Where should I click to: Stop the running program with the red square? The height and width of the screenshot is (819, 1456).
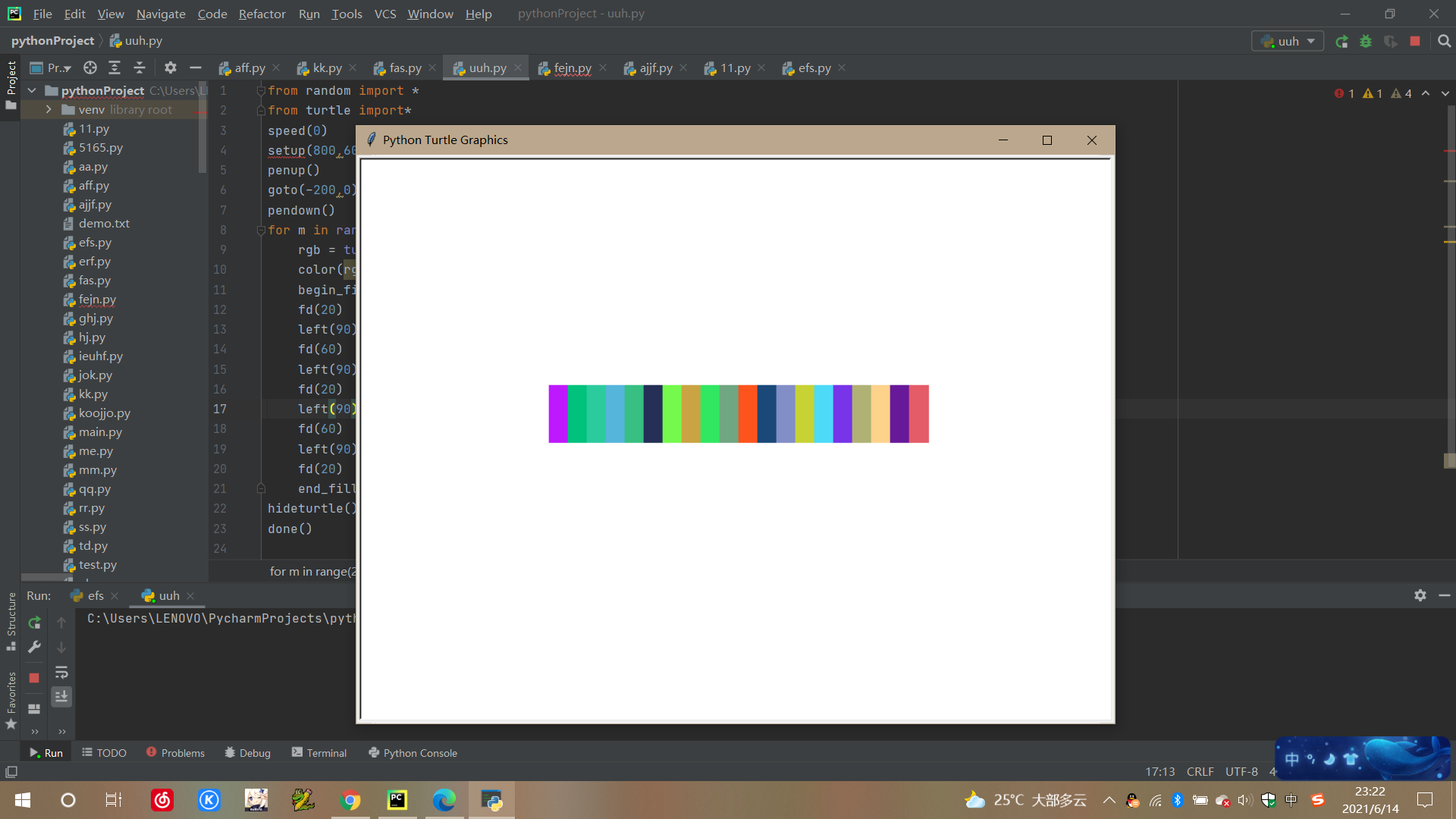tap(1415, 42)
